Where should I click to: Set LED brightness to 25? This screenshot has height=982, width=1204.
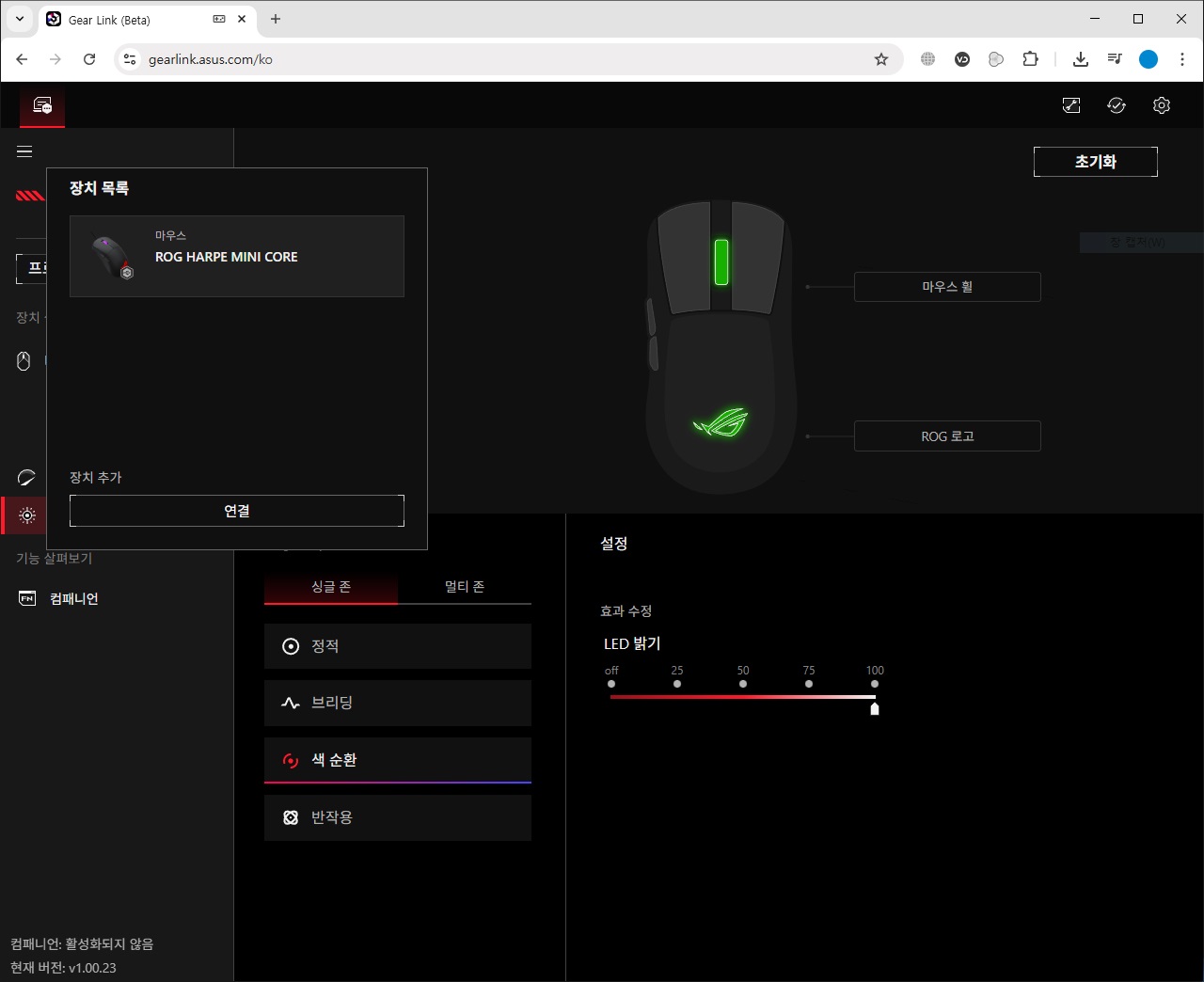[677, 684]
